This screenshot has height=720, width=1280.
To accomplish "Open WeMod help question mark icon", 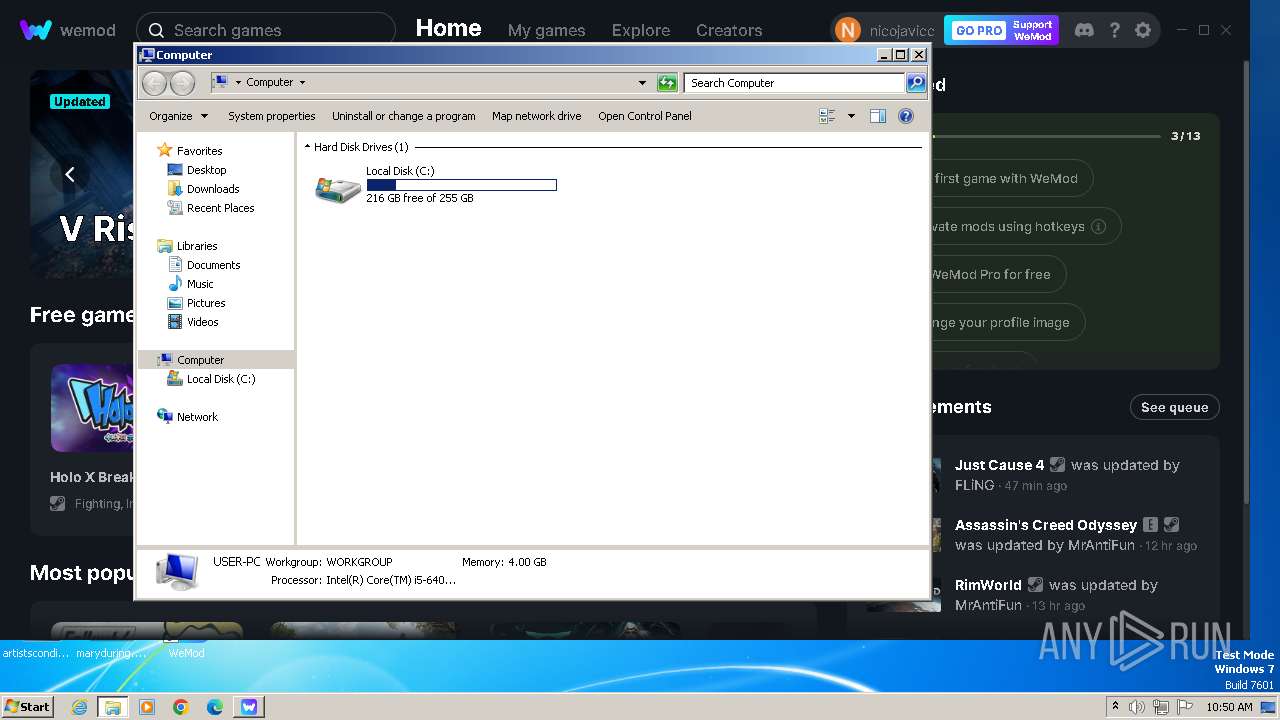I will click(1114, 30).
